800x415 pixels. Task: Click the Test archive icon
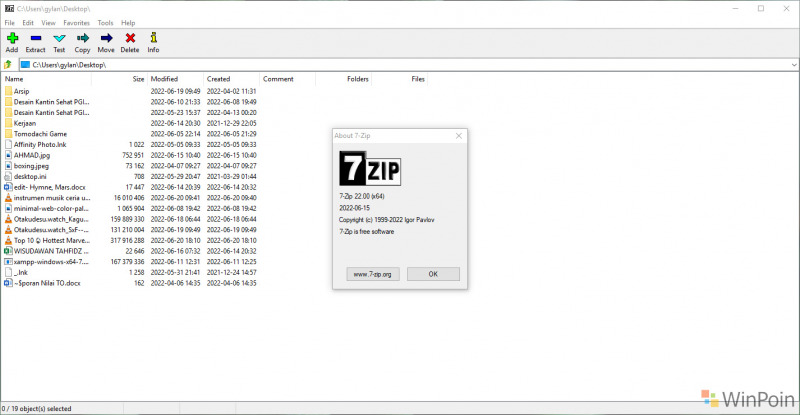59,38
